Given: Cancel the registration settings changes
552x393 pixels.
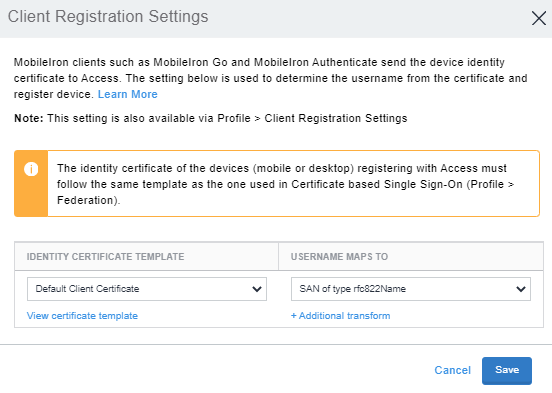Looking at the screenshot, I should pyautogui.click(x=452, y=370).
